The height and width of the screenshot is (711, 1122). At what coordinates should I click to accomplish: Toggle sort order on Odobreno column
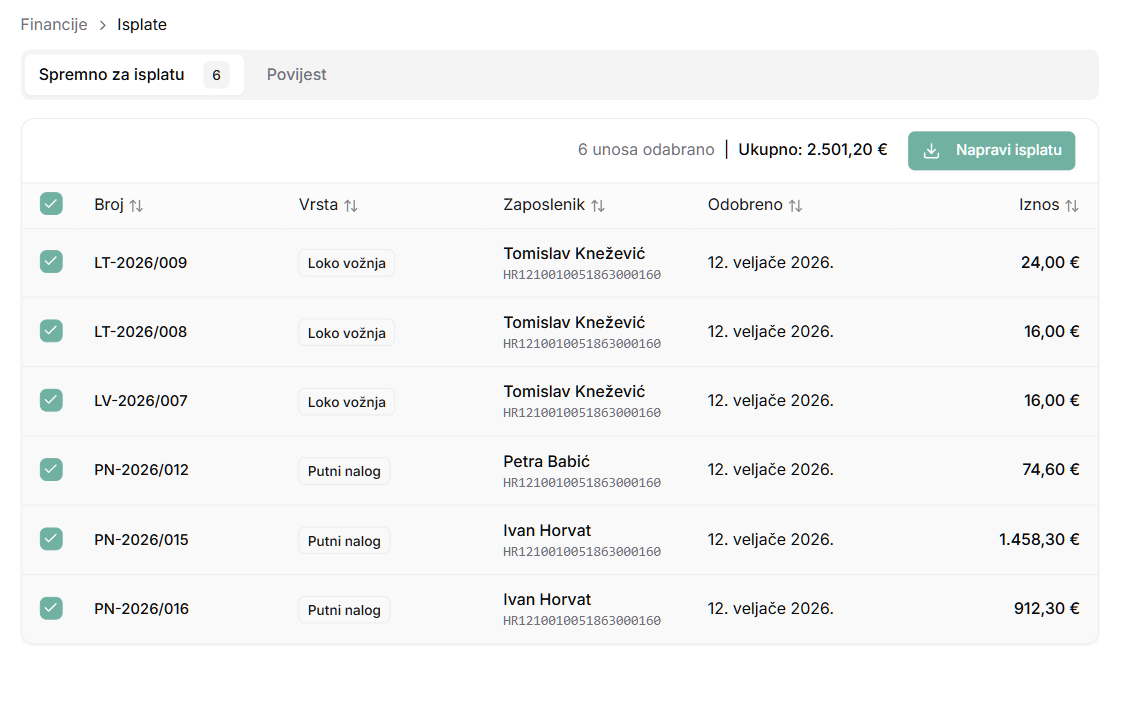[795, 205]
